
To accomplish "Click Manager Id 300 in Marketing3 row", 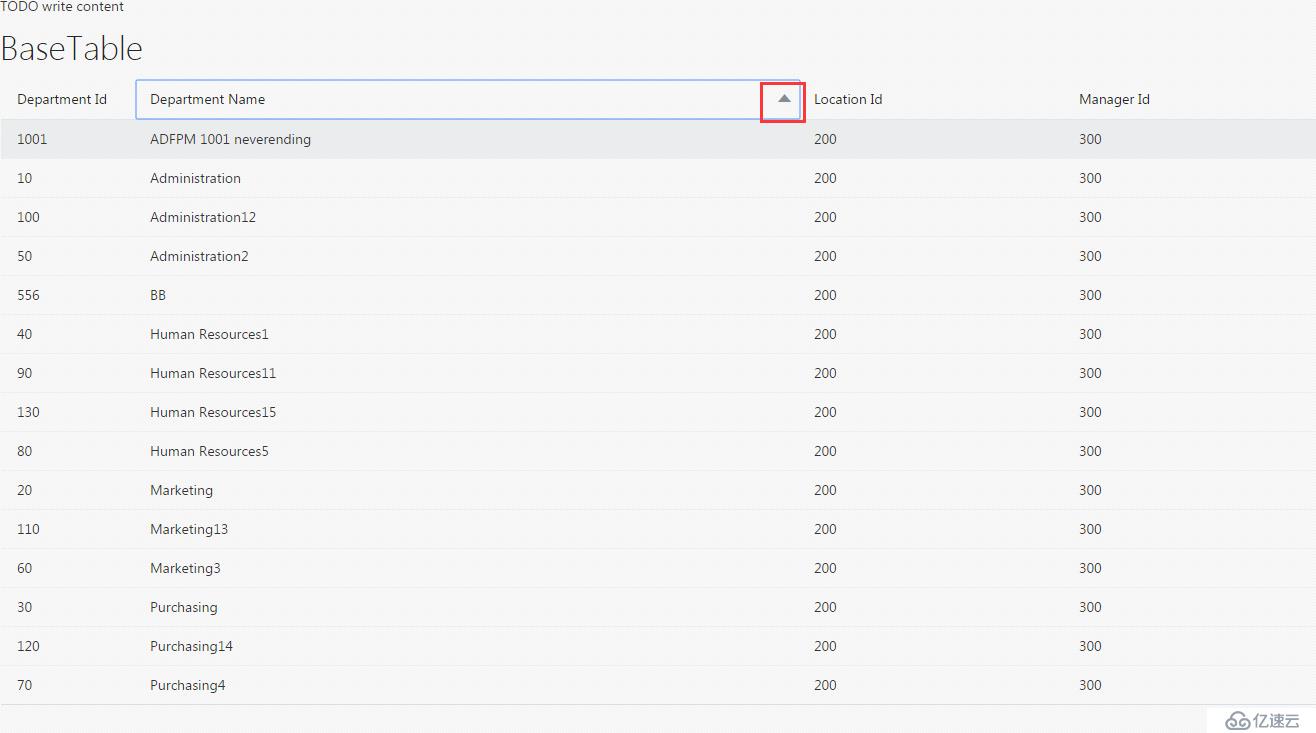I will (1090, 568).
